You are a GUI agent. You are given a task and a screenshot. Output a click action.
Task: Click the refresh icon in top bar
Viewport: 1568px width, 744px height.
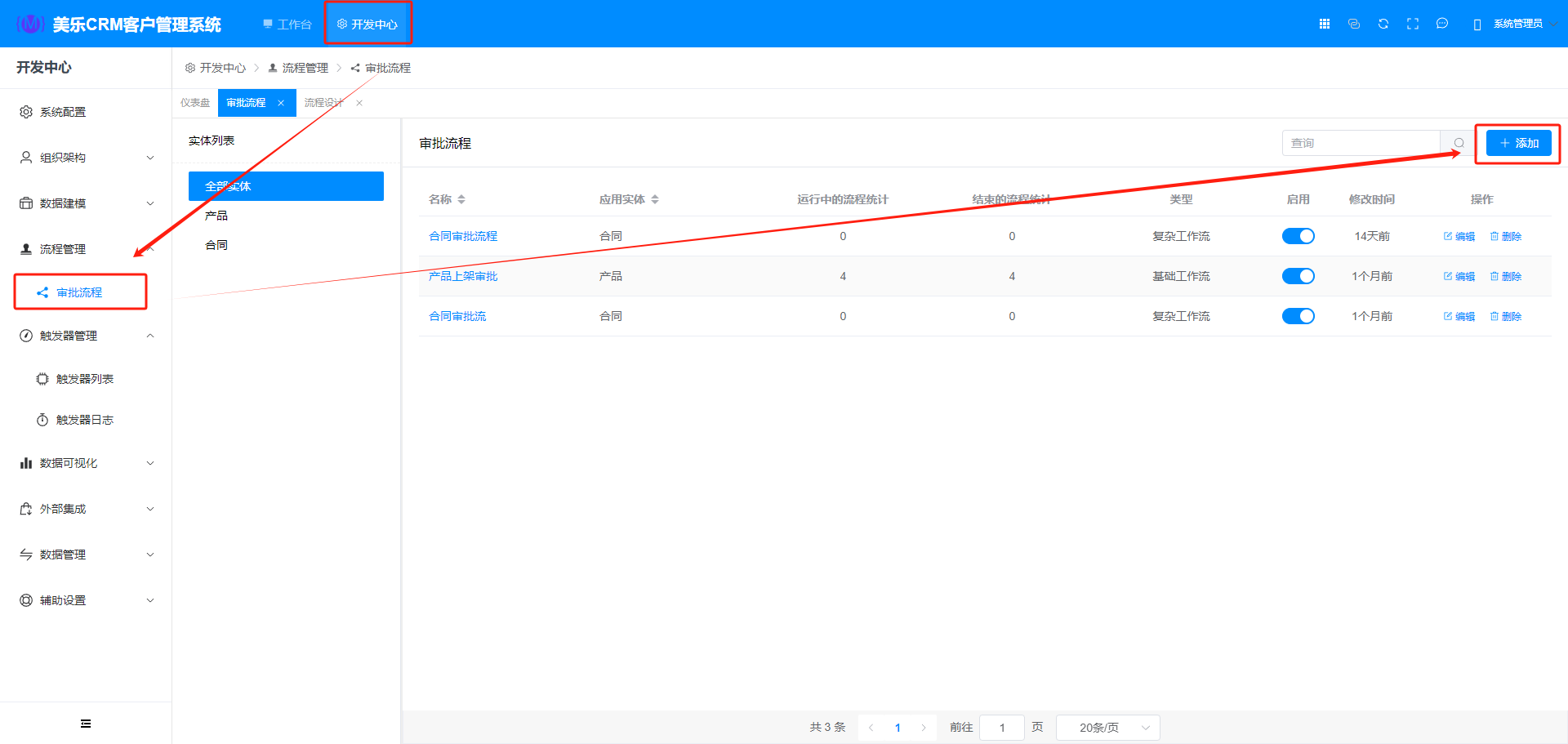click(1383, 24)
